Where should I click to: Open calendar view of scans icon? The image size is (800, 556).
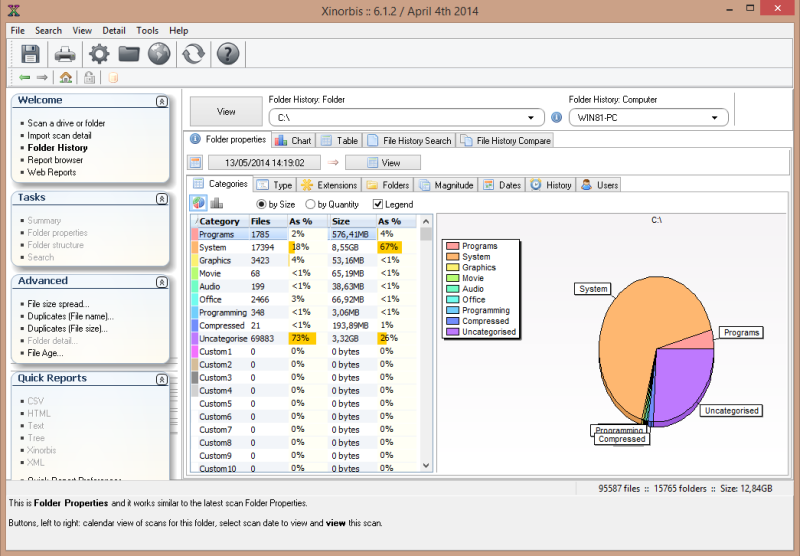(195, 163)
